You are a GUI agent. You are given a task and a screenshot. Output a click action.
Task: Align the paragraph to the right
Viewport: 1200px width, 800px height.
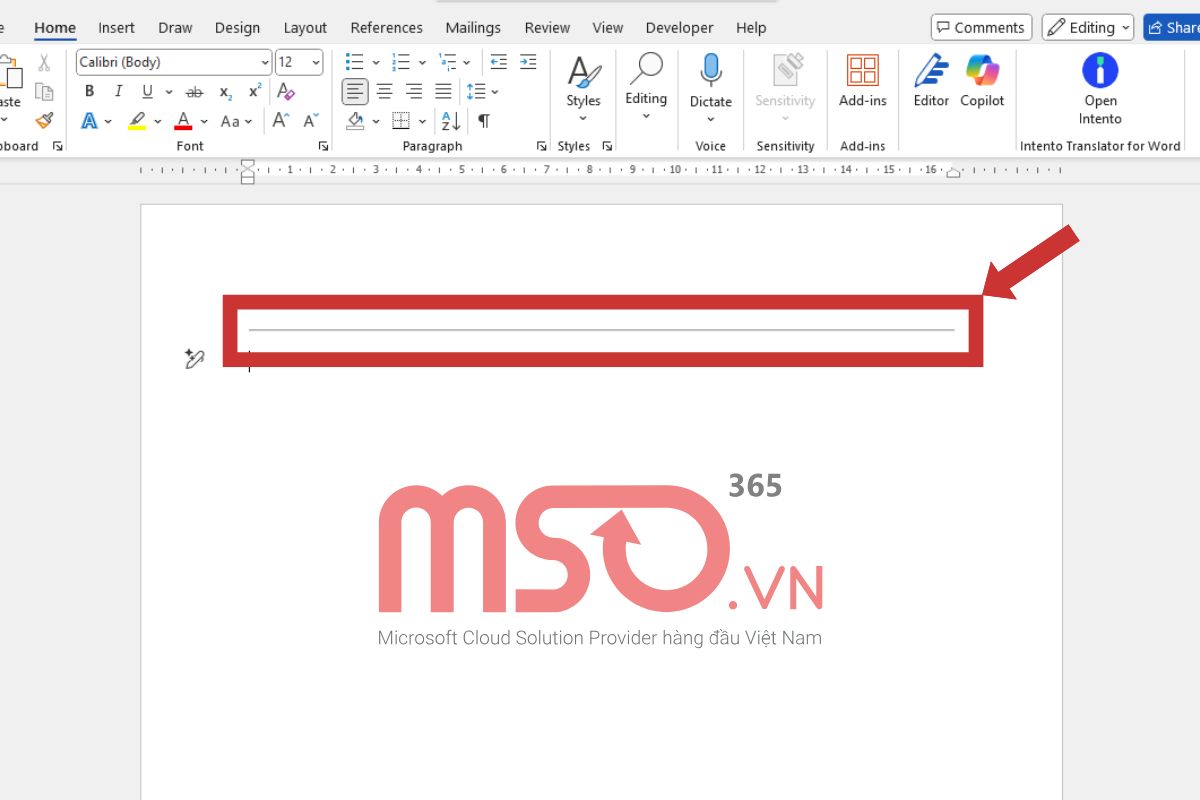(414, 92)
